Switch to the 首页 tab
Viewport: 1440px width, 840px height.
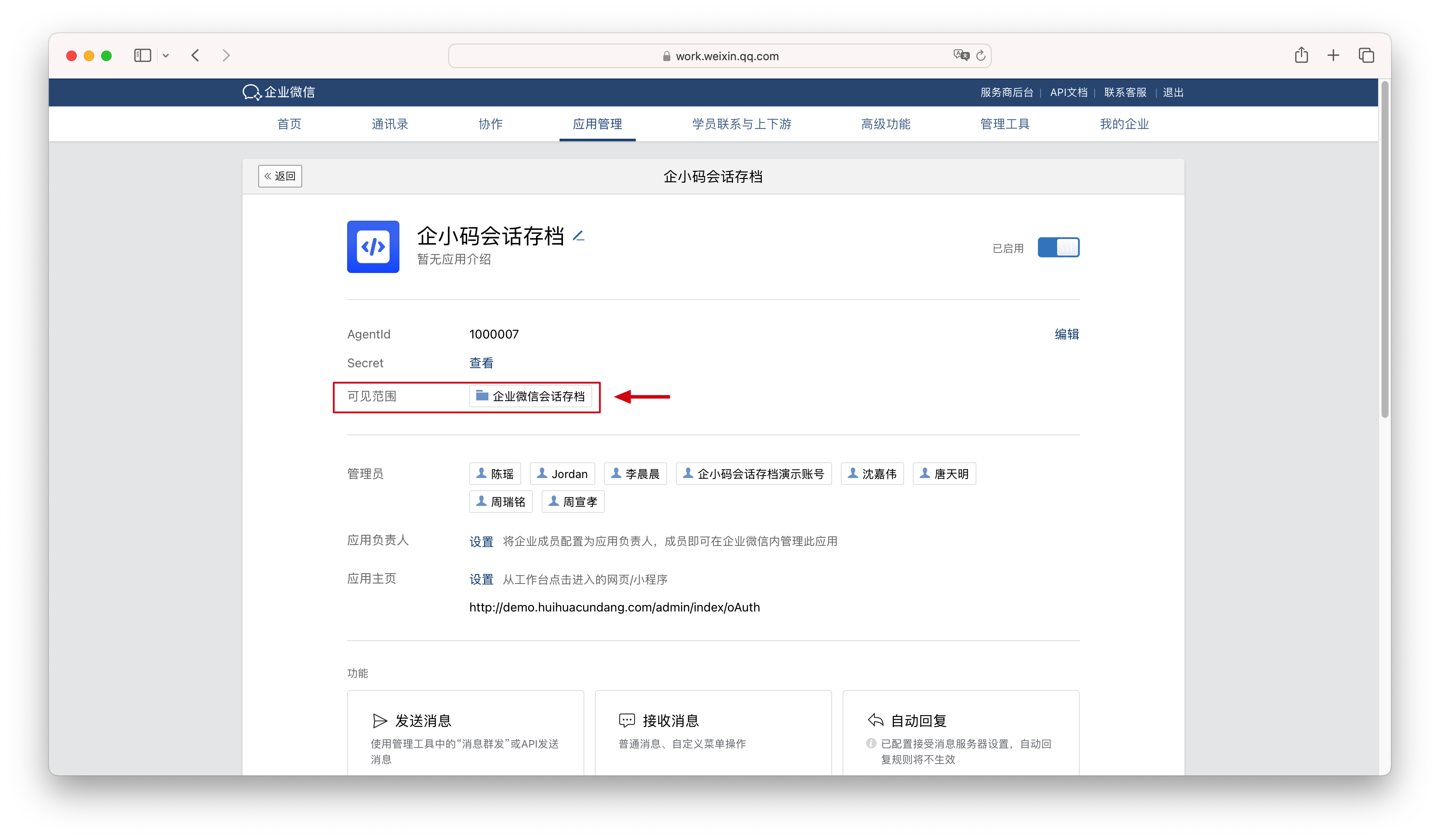(x=289, y=124)
